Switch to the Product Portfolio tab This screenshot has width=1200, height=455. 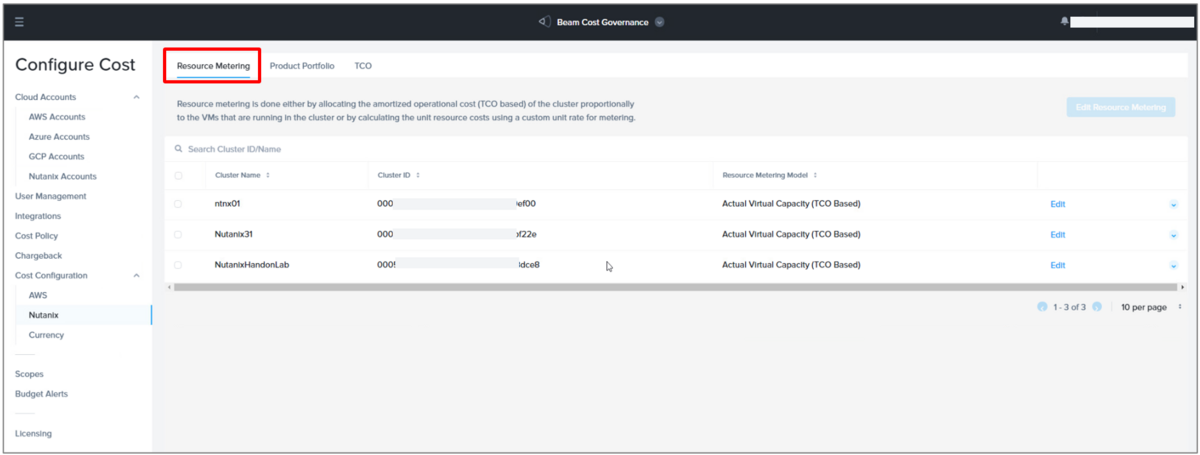[x=302, y=66]
